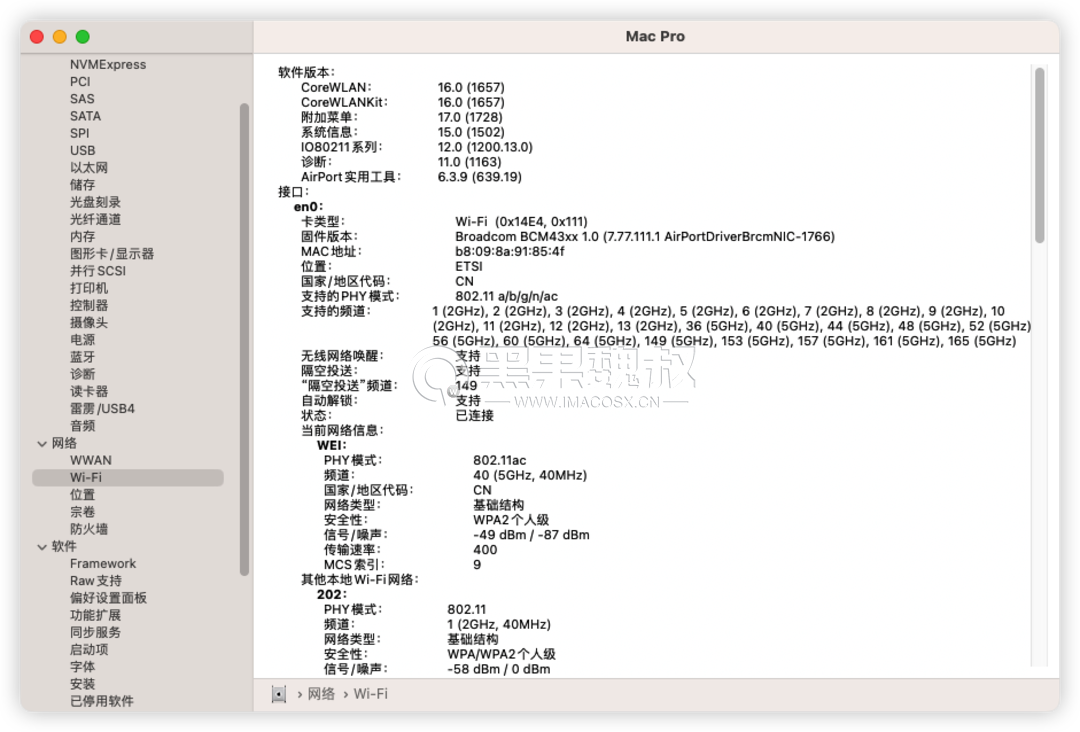Select 位置 under 网络
1080x732 pixels.
tap(83, 495)
